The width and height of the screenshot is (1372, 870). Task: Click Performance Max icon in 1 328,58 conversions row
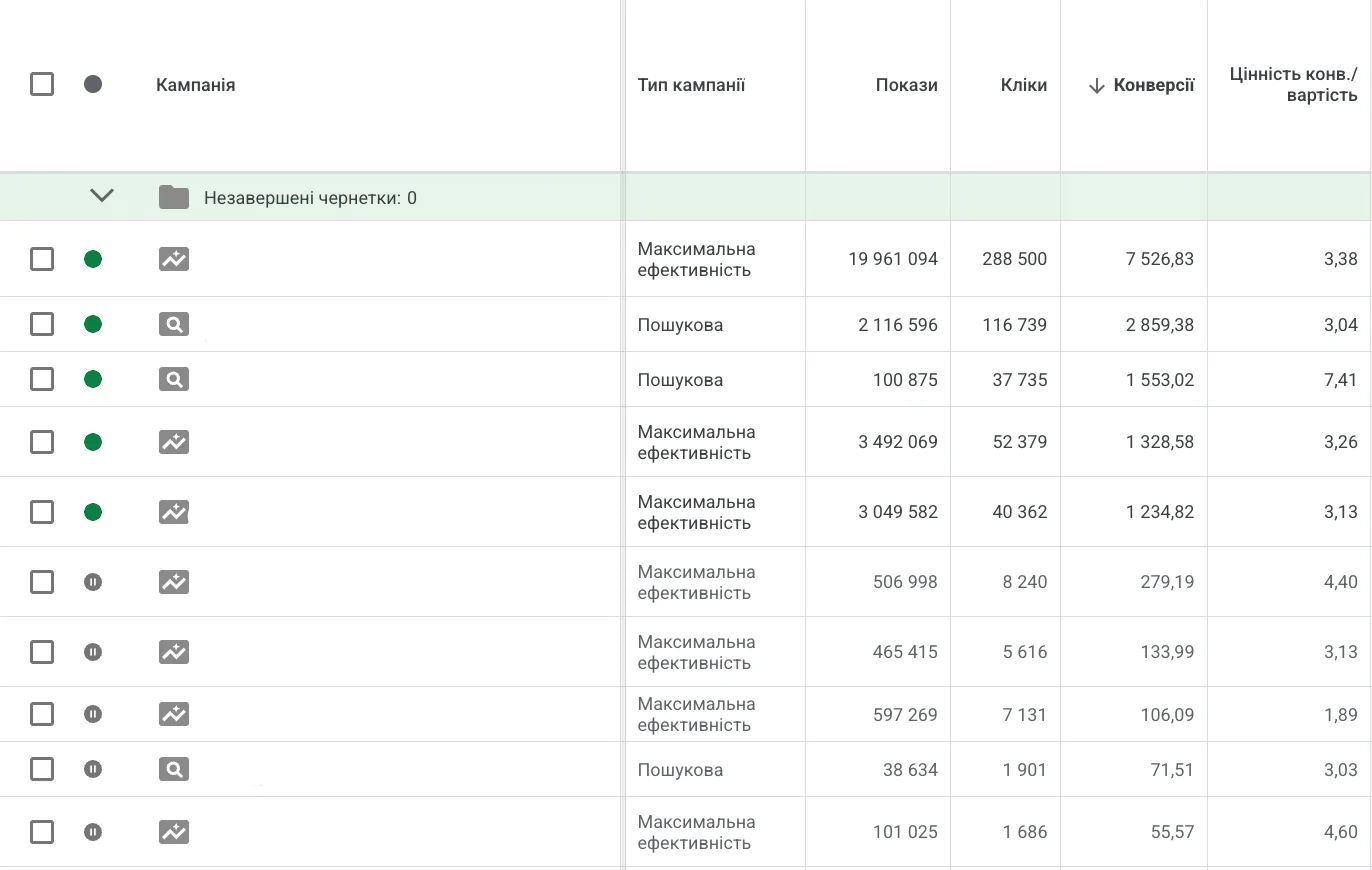click(174, 441)
